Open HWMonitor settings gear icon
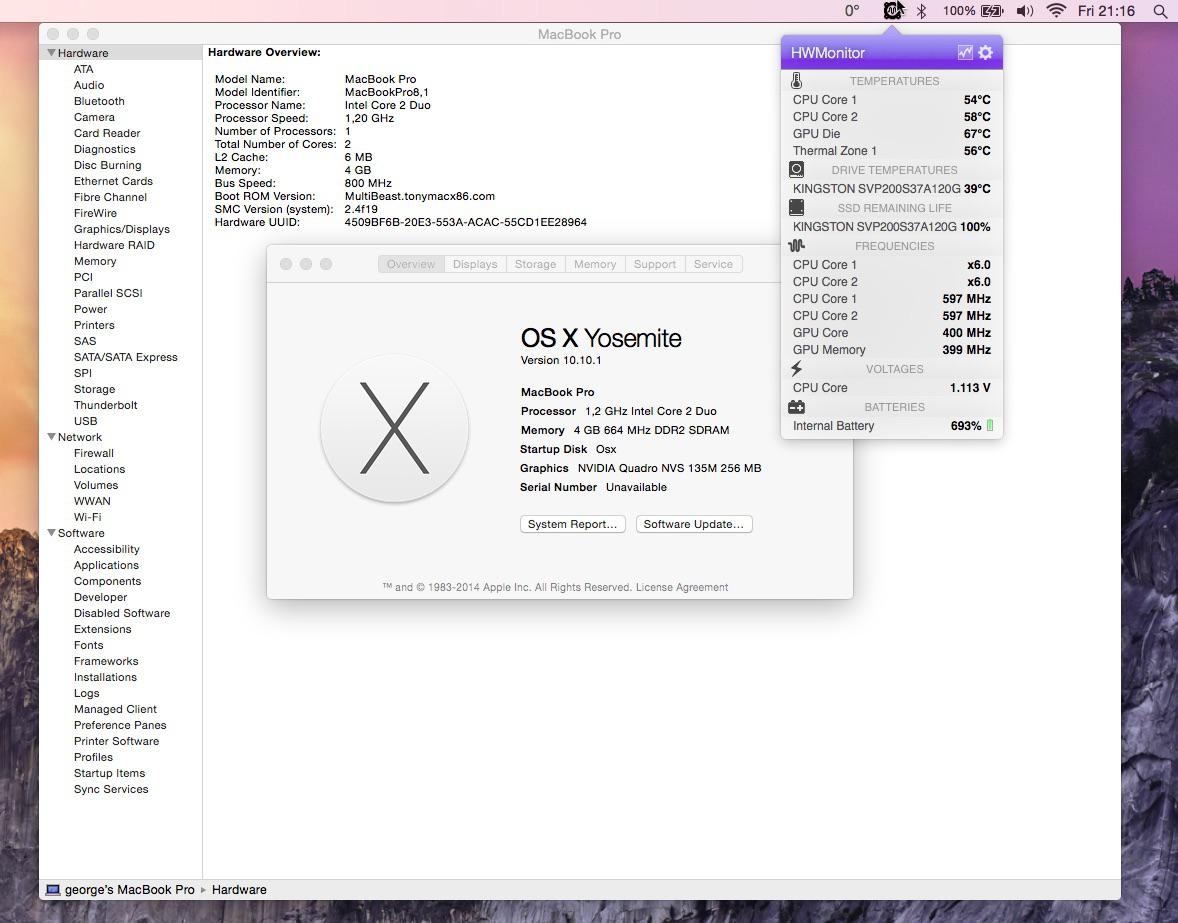 [x=985, y=53]
